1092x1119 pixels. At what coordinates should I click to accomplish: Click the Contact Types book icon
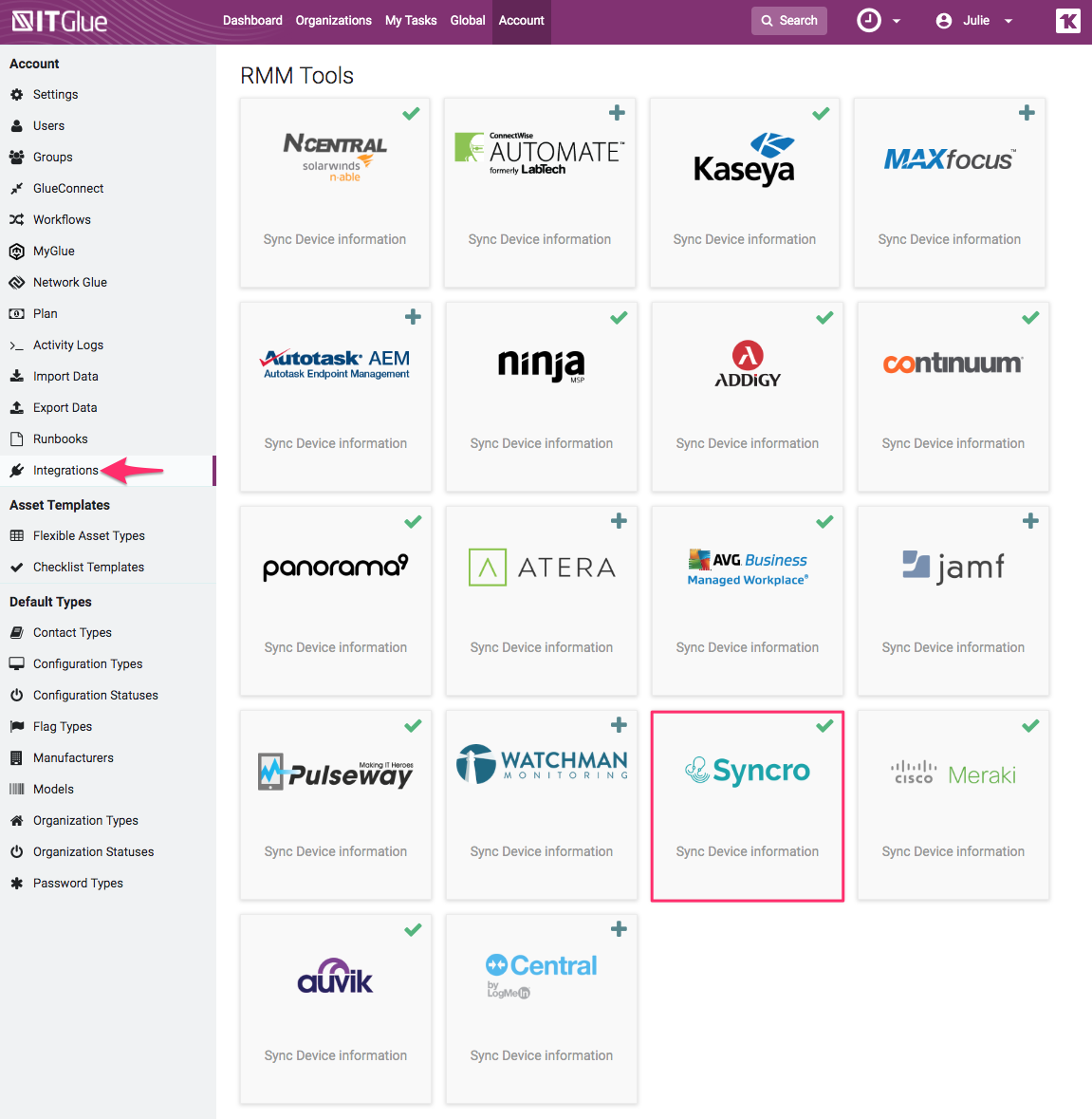17,632
